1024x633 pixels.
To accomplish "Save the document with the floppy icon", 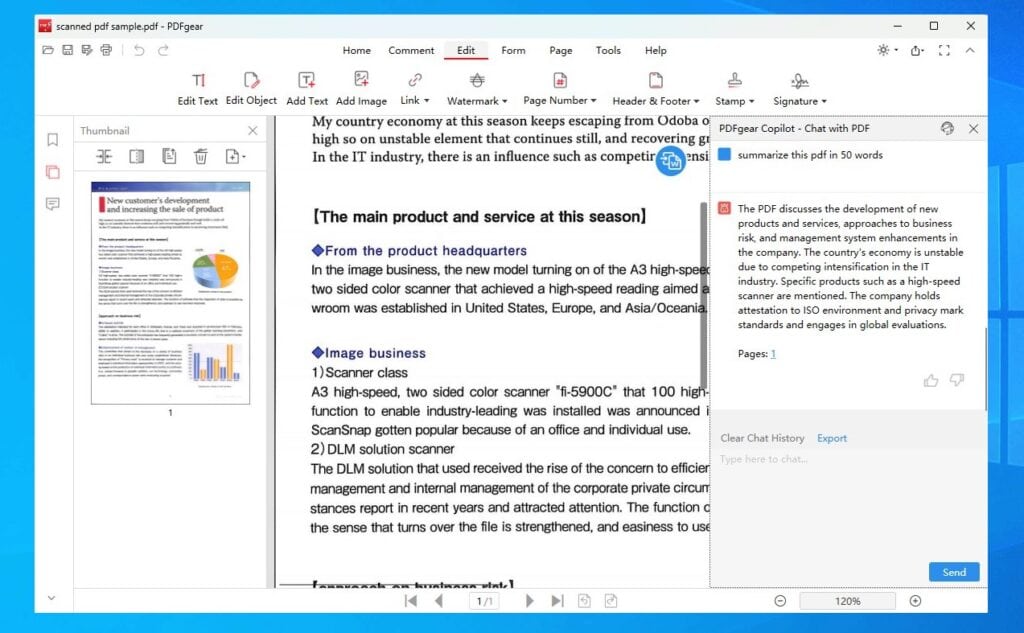I will click(x=67, y=50).
